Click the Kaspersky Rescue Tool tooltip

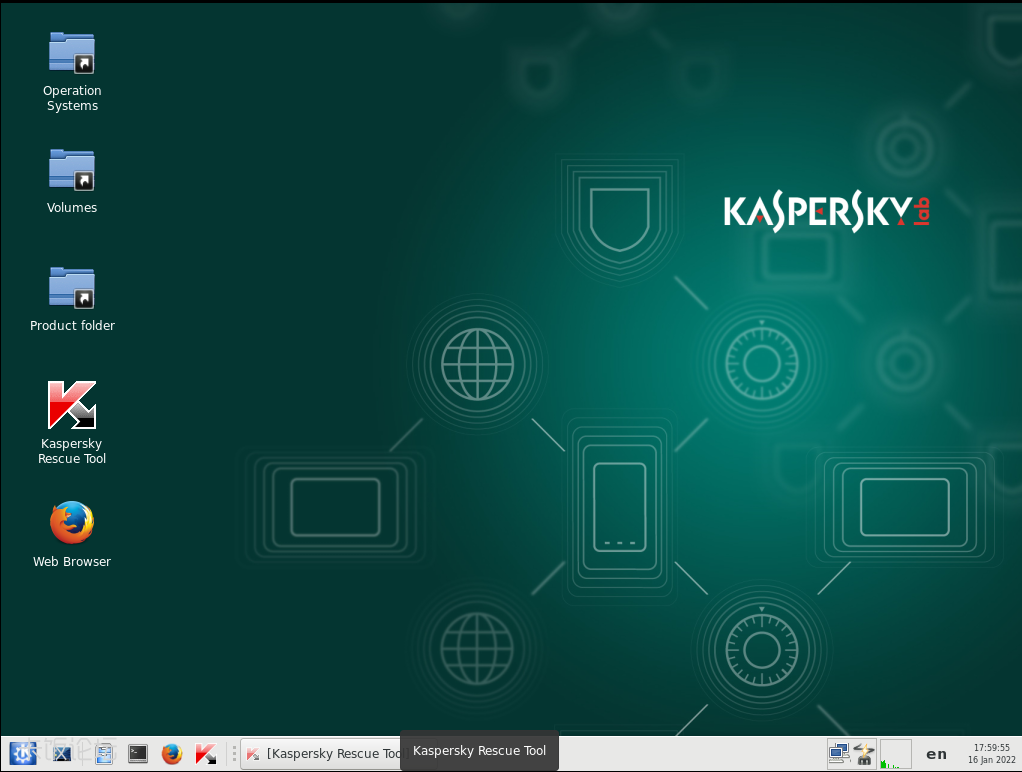pos(478,751)
